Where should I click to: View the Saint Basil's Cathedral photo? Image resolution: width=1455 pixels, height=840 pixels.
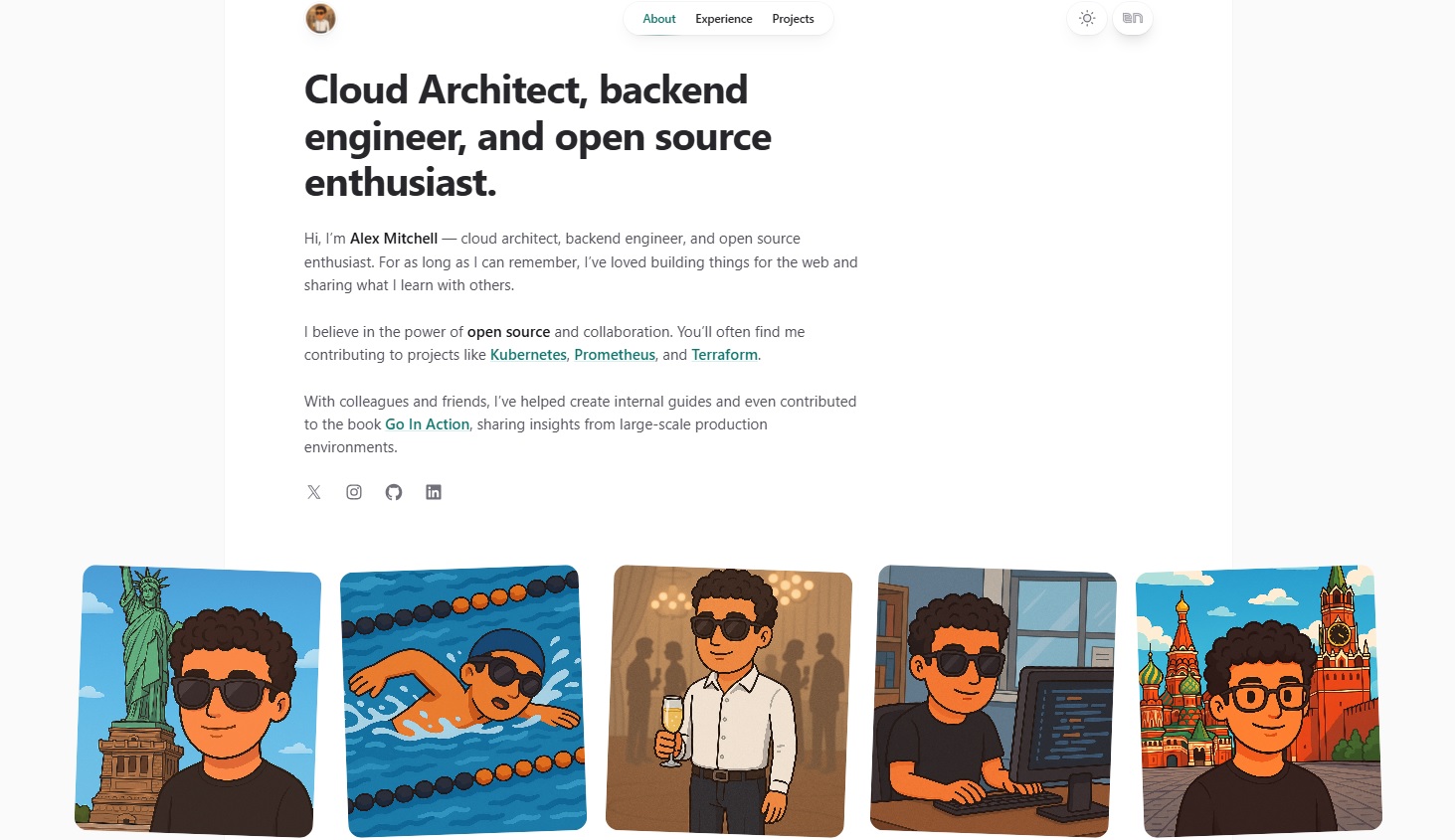coord(1259,701)
